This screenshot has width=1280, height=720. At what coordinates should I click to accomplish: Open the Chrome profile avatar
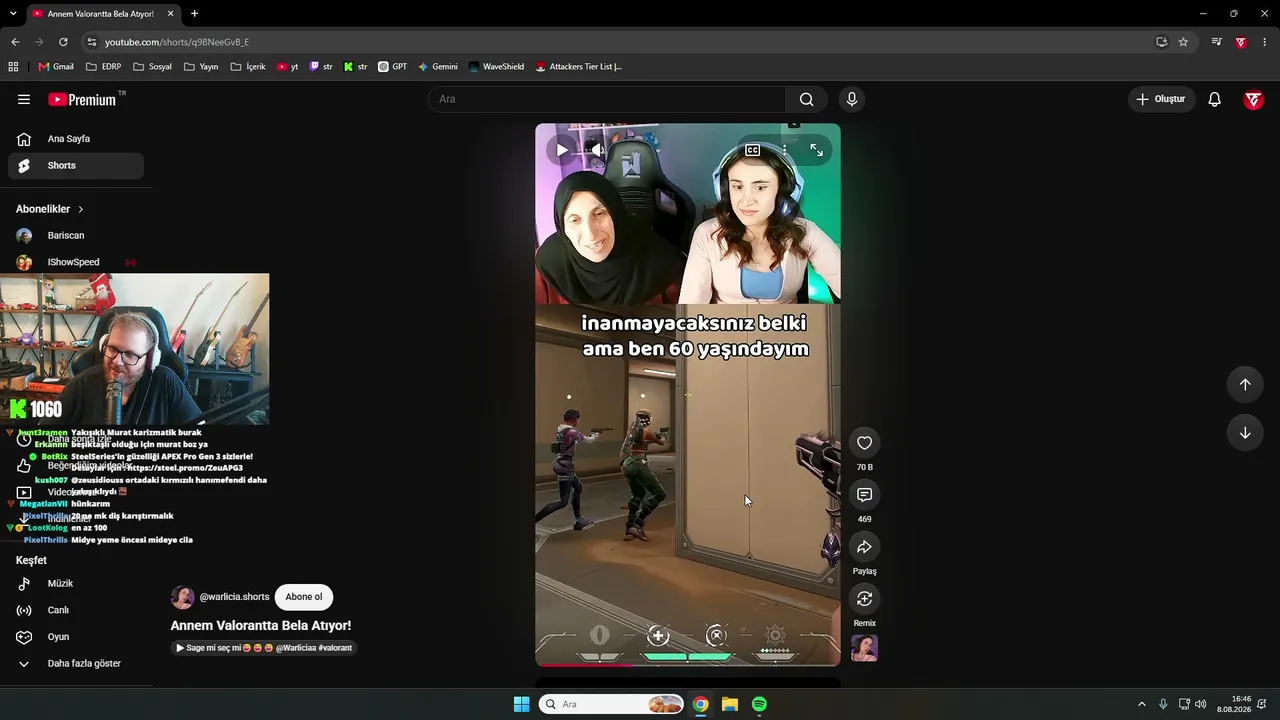pos(1241,42)
